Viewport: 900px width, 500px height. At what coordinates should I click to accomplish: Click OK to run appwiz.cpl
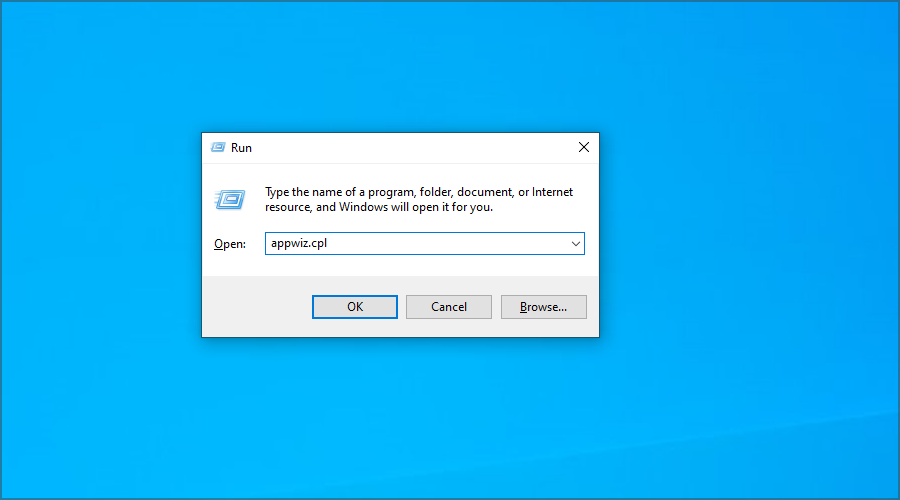coord(355,307)
